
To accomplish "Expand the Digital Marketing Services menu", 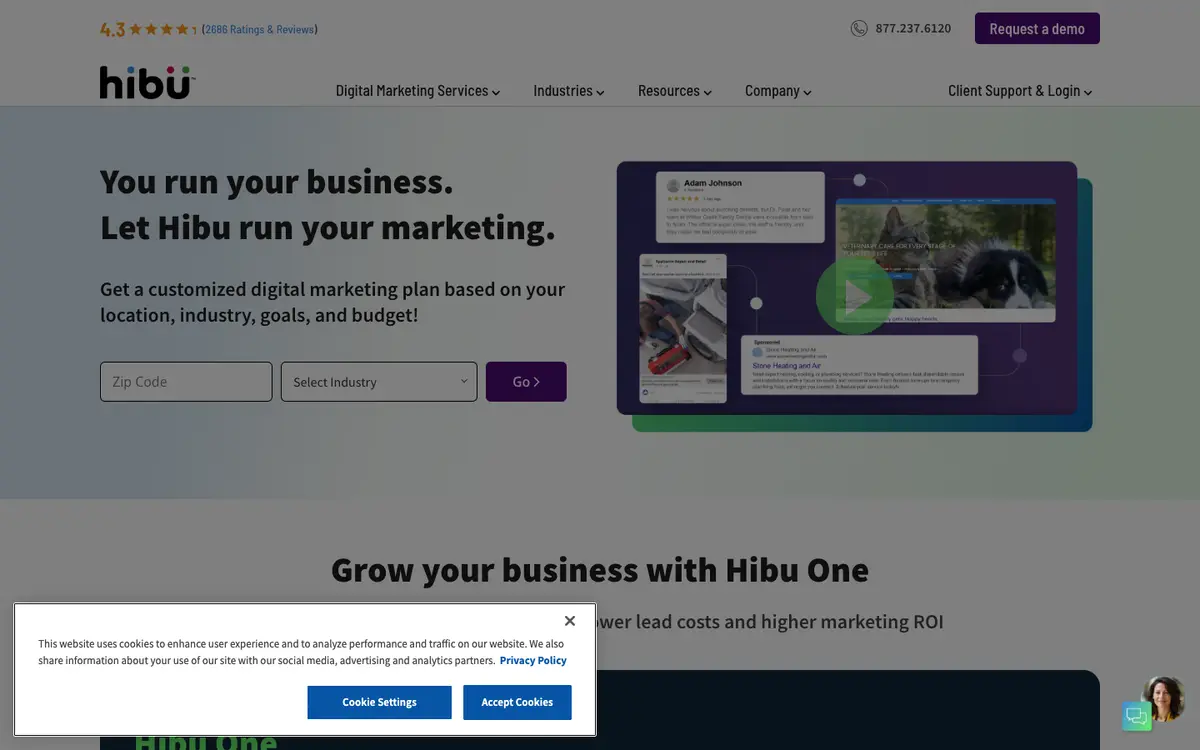I will coord(418,91).
